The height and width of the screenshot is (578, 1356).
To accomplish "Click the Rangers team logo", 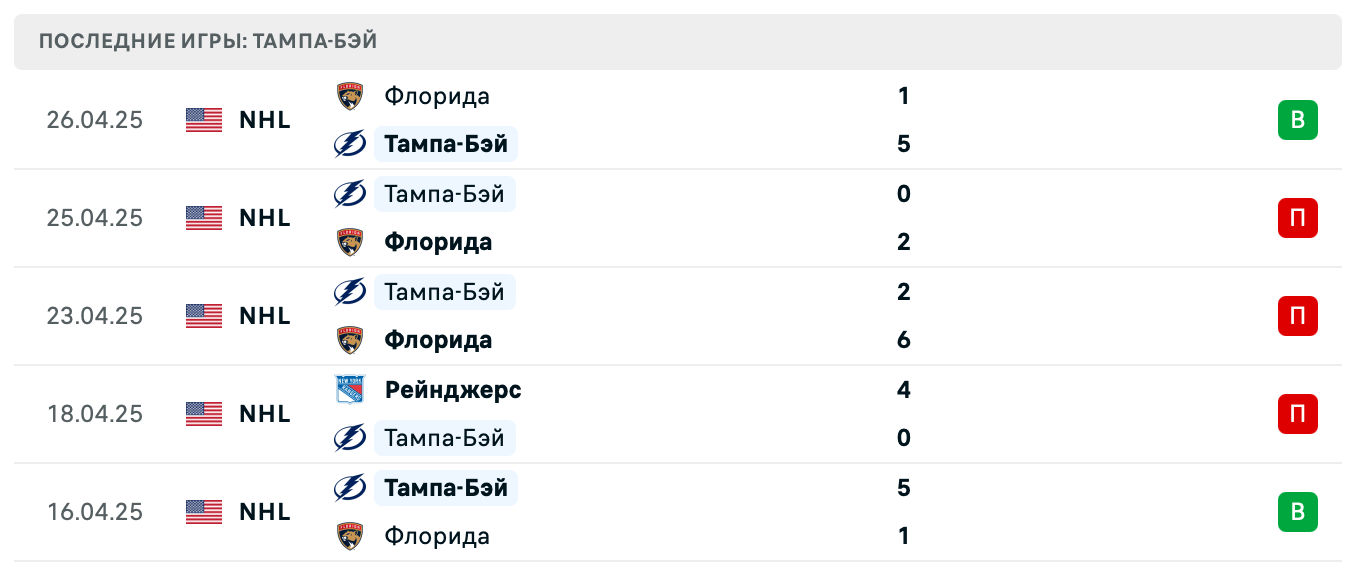I will tap(349, 390).
